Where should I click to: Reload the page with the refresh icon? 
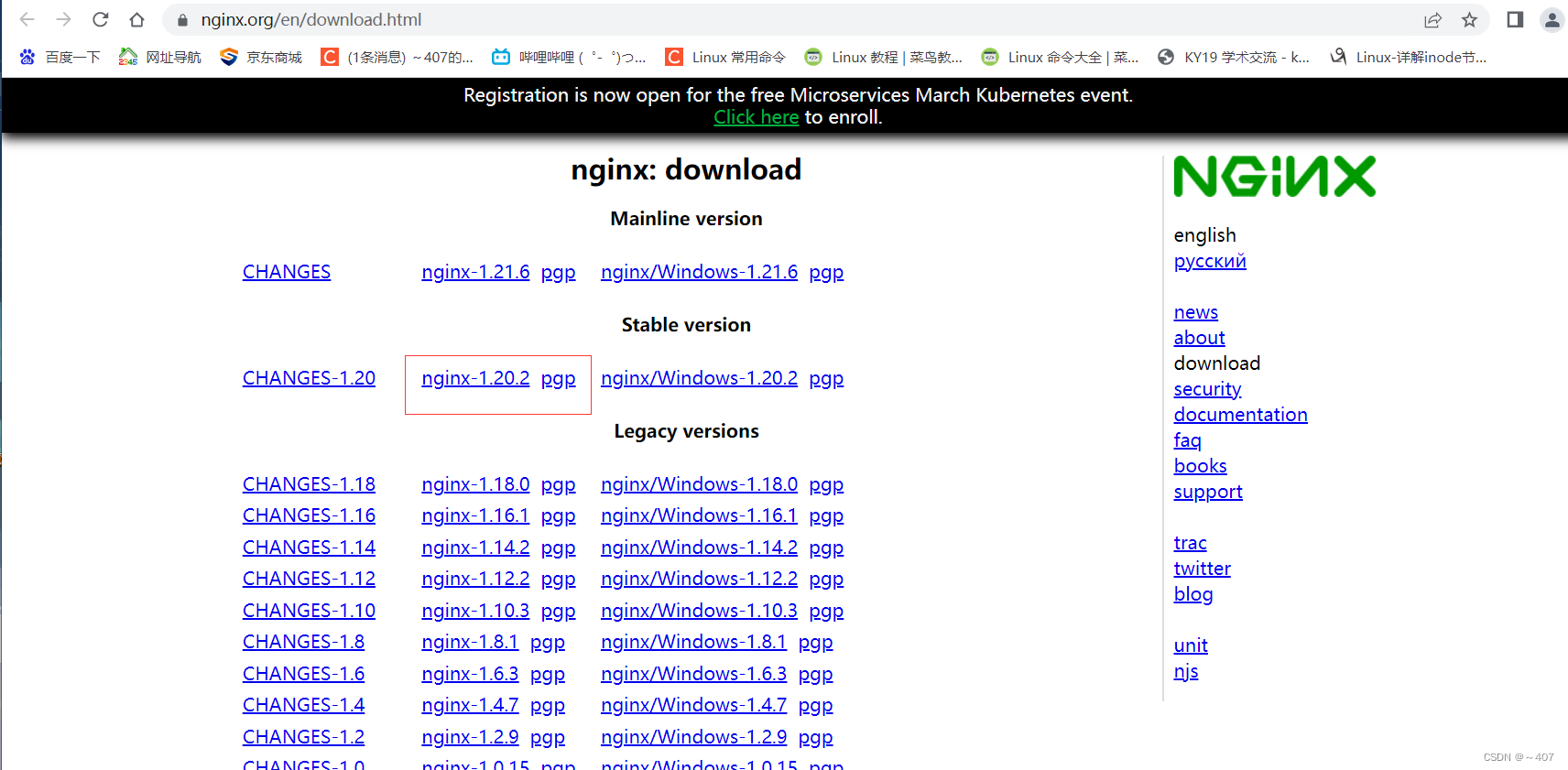click(101, 19)
